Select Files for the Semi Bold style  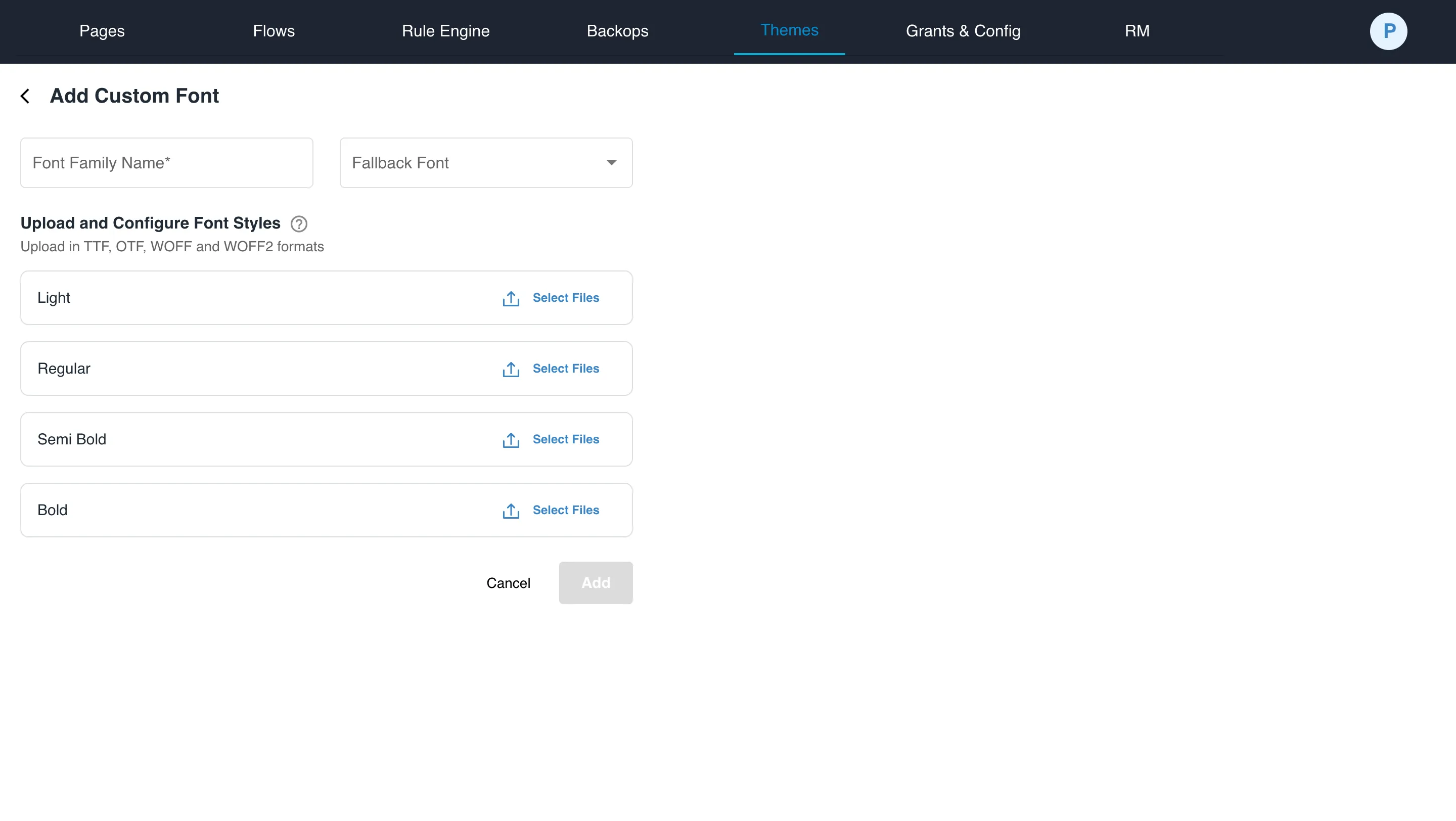click(566, 439)
